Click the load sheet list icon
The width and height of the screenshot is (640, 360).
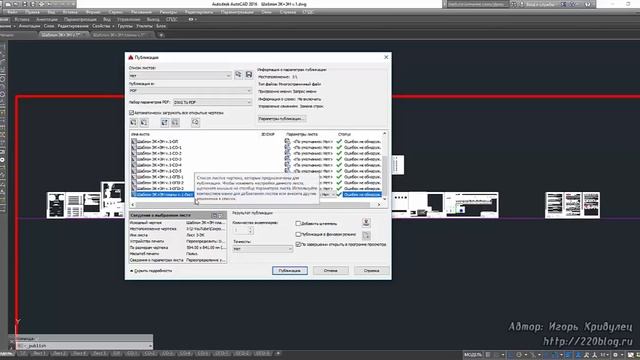click(x=238, y=75)
